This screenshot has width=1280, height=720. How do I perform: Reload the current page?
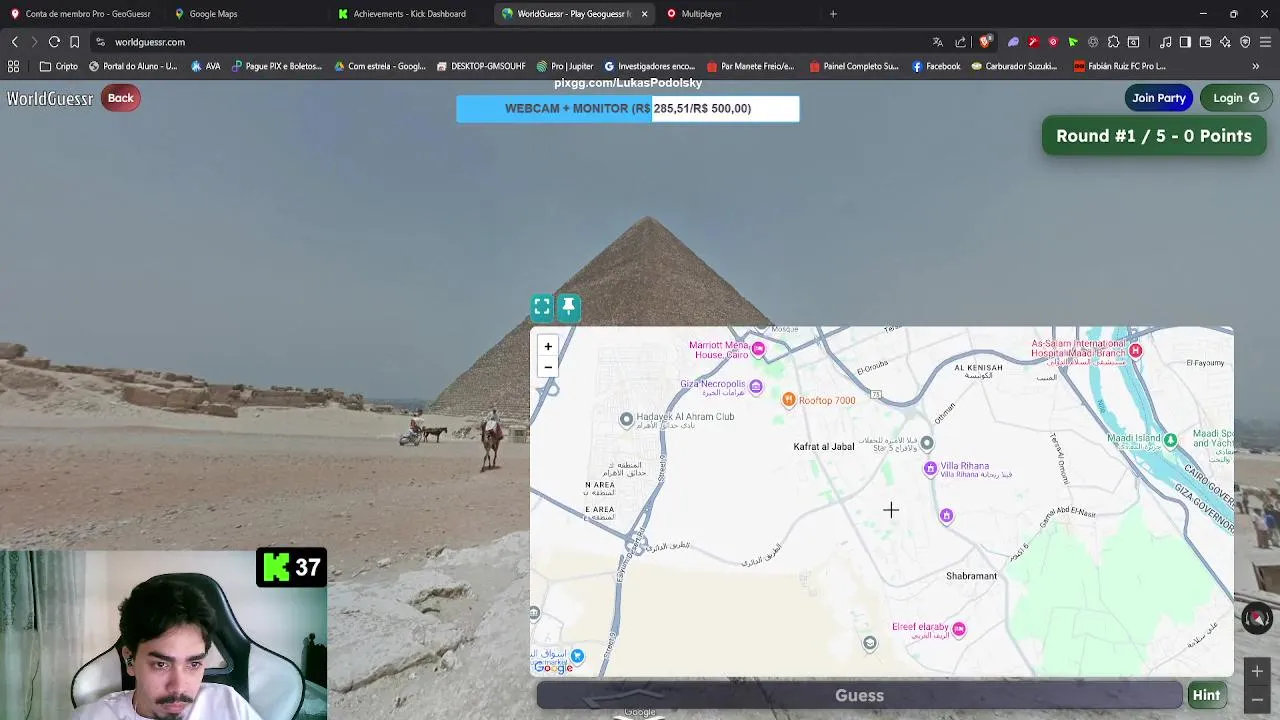click(54, 42)
